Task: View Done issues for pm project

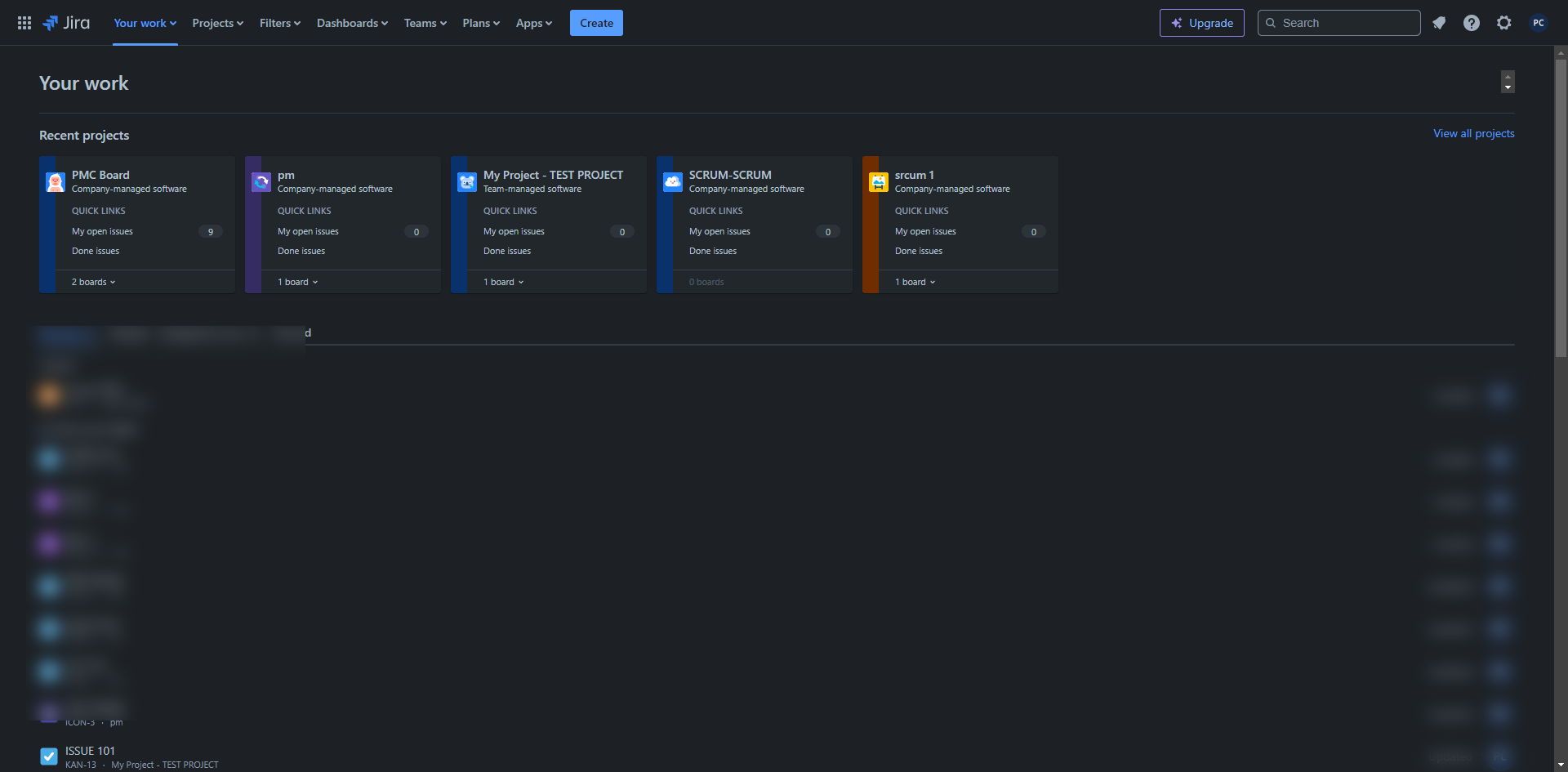Action: pos(301,251)
